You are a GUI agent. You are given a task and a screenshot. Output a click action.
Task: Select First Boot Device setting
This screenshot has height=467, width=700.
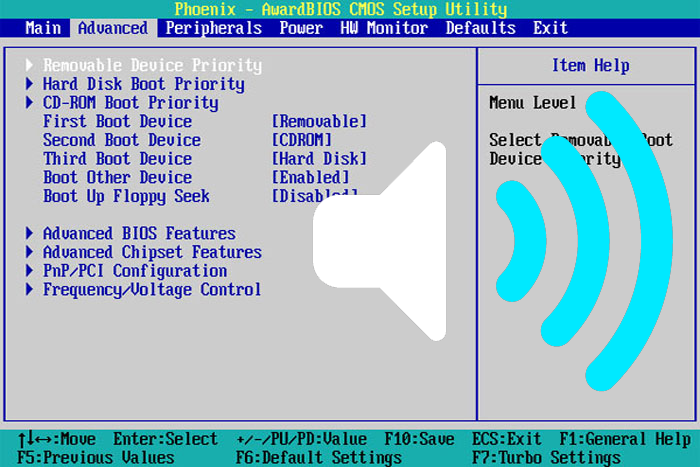117,121
